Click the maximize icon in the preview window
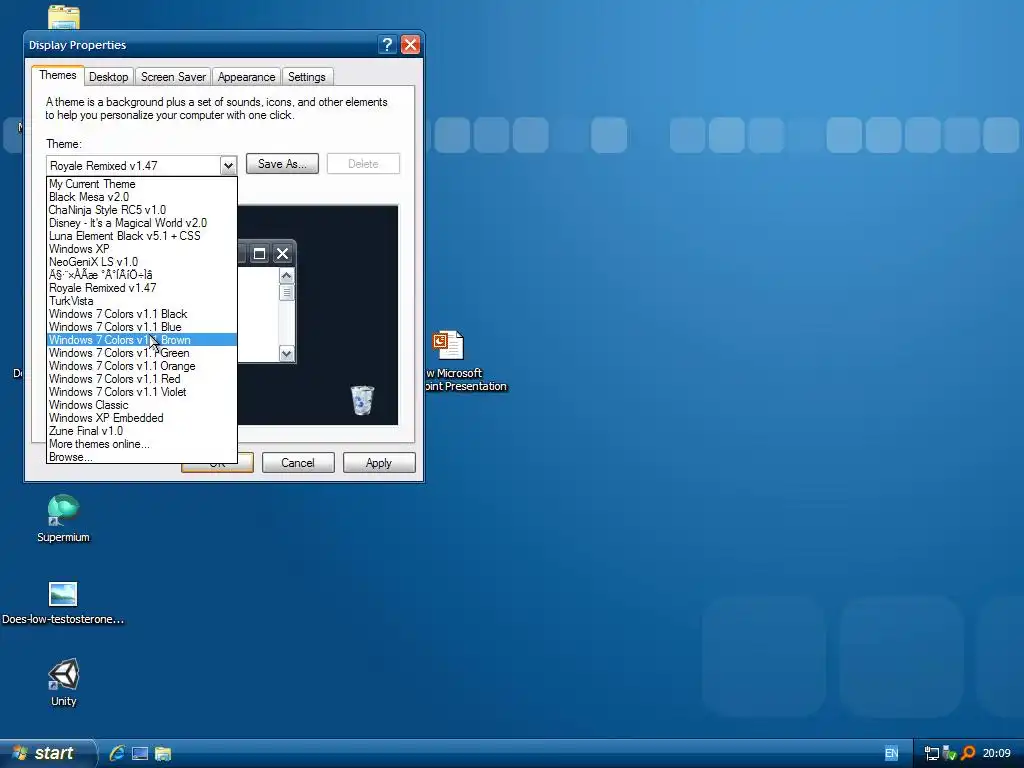The height and width of the screenshot is (768, 1024). pyautogui.click(x=259, y=253)
